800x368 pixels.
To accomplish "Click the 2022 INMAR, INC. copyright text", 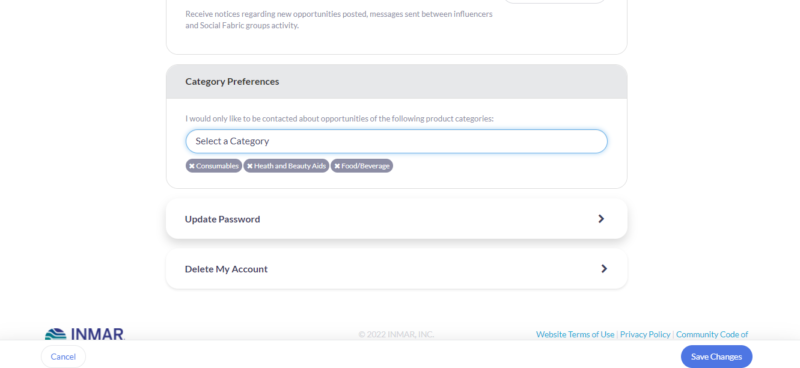I will coord(396,334).
